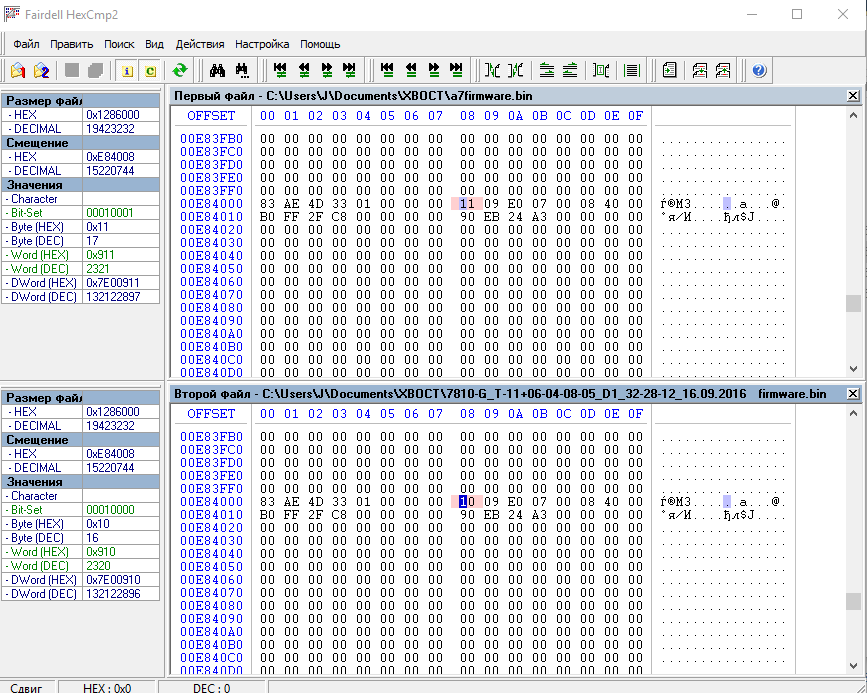Select highlighted byte 11 in first file
The image size is (867, 693).
(x=466, y=204)
